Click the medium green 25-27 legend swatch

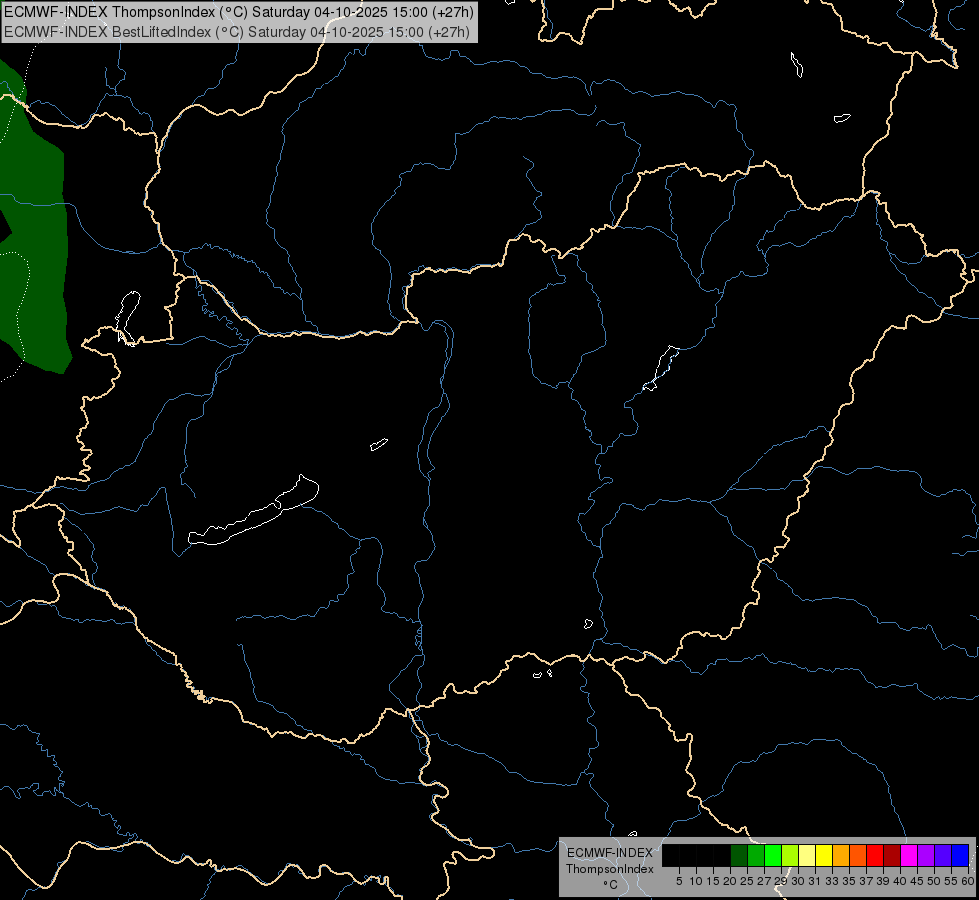point(756,855)
